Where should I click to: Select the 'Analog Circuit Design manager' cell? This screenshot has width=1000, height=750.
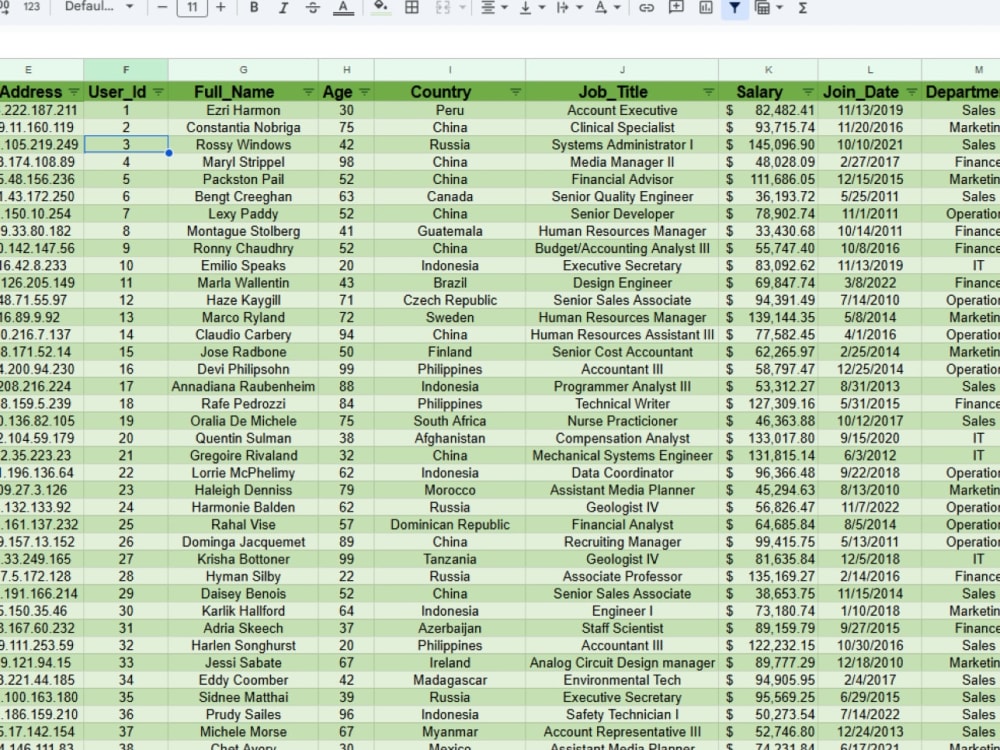622,663
